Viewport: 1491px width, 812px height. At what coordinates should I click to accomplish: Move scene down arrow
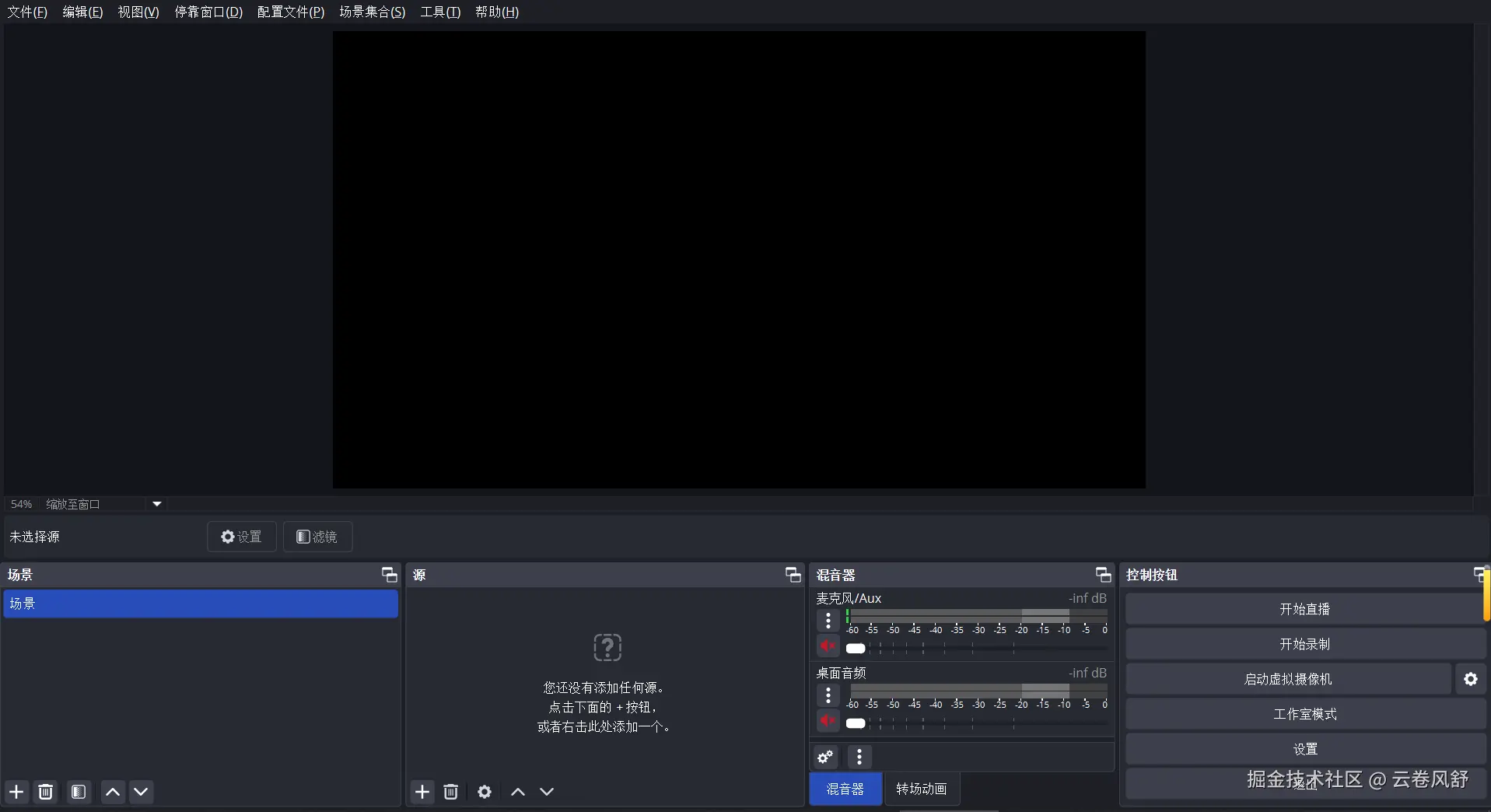coord(141,792)
